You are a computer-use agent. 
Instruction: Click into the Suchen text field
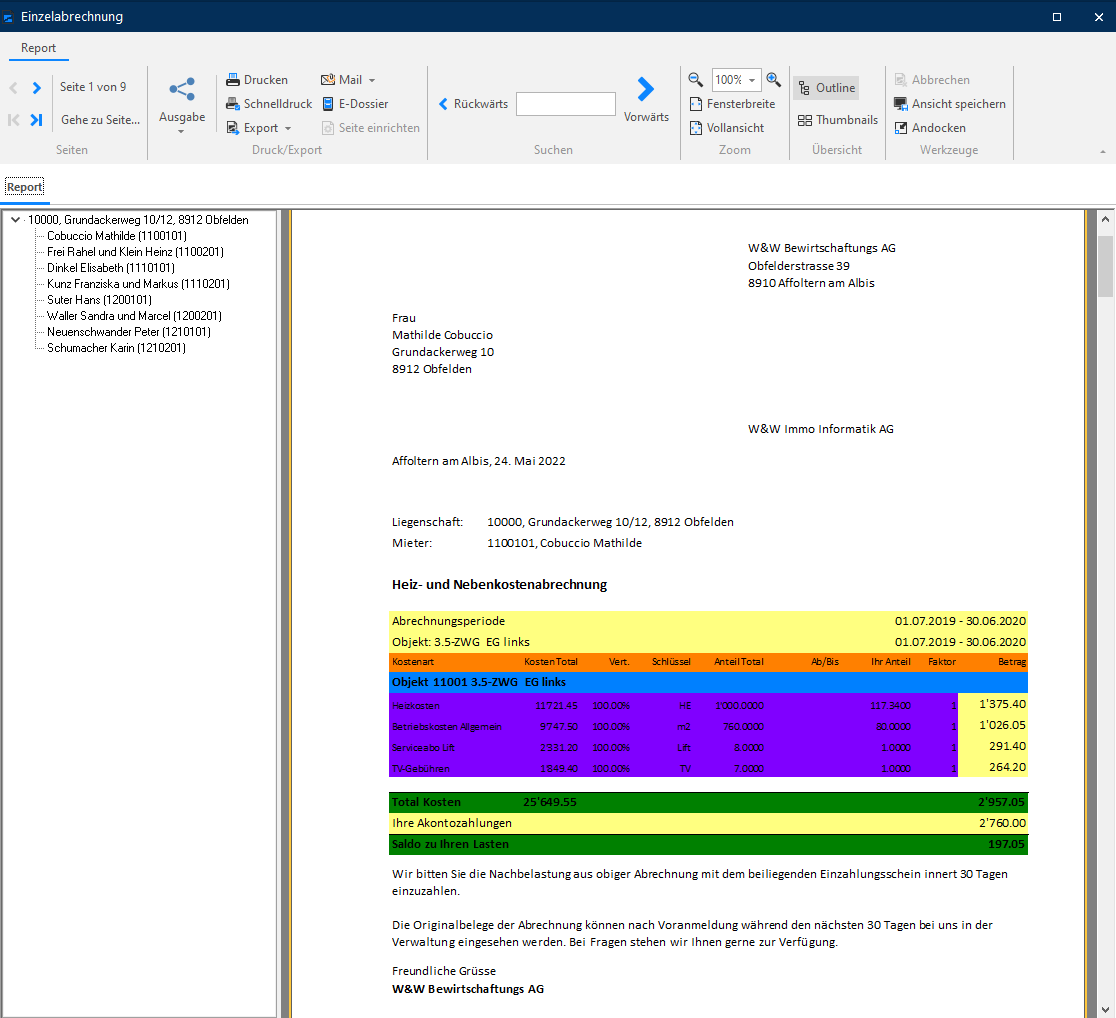[x=566, y=104]
